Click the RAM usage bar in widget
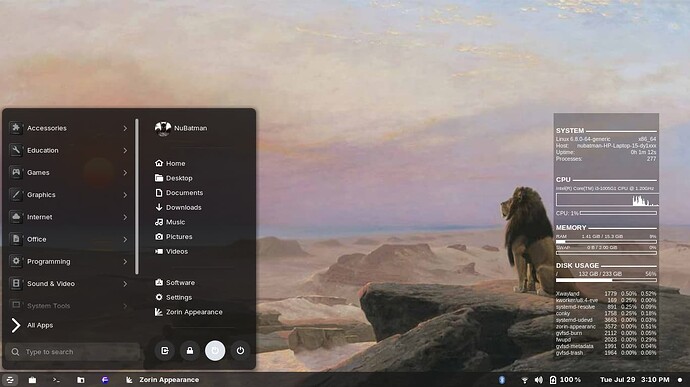This screenshot has height=387, width=690. click(x=606, y=242)
